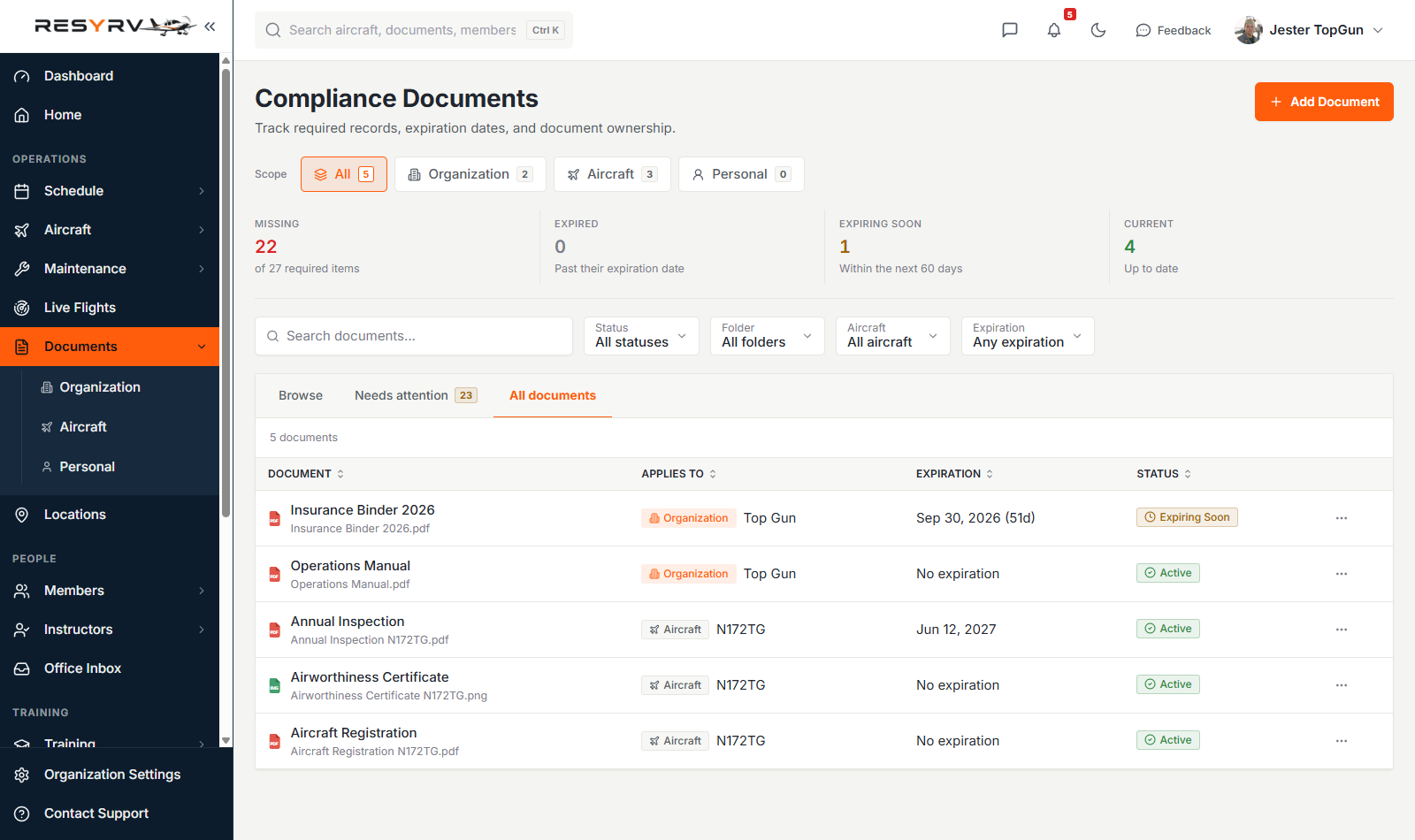
Task: Select the All scope filter
Action: pos(344,174)
